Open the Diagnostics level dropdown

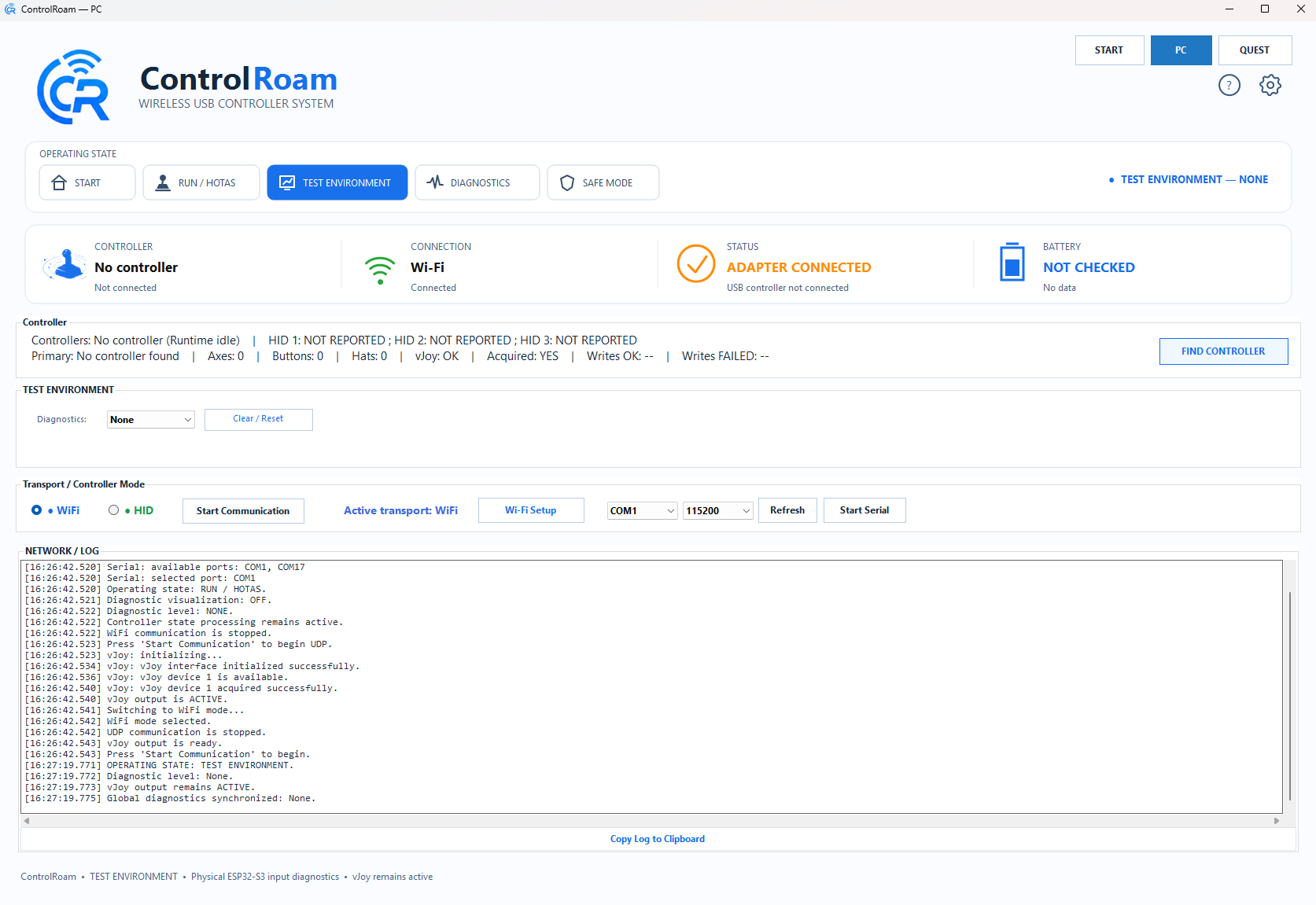click(x=151, y=420)
